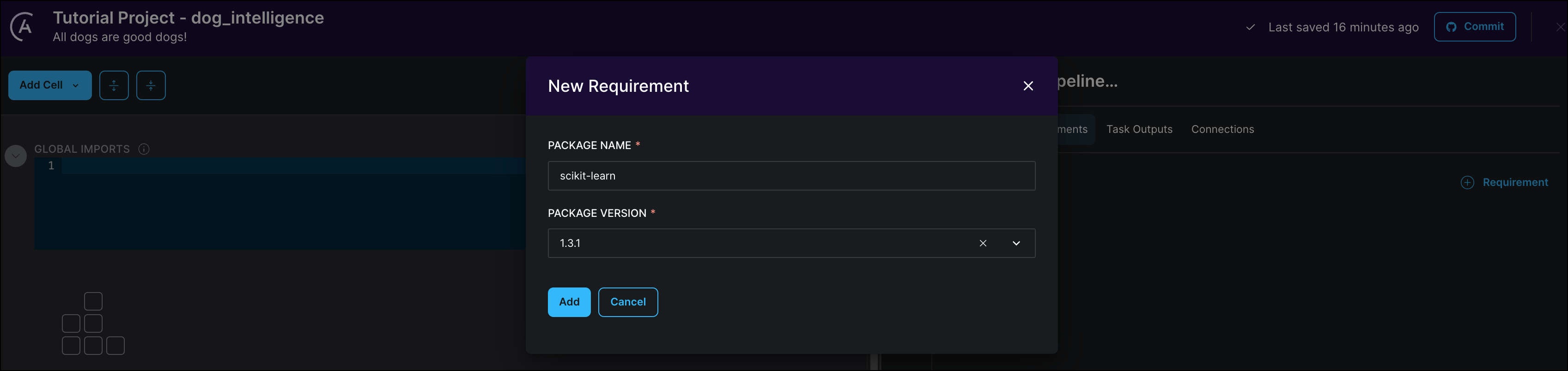Viewport: 1568px width, 371px height.
Task: Select the partially hidden Requirements tab
Action: 1073,130
